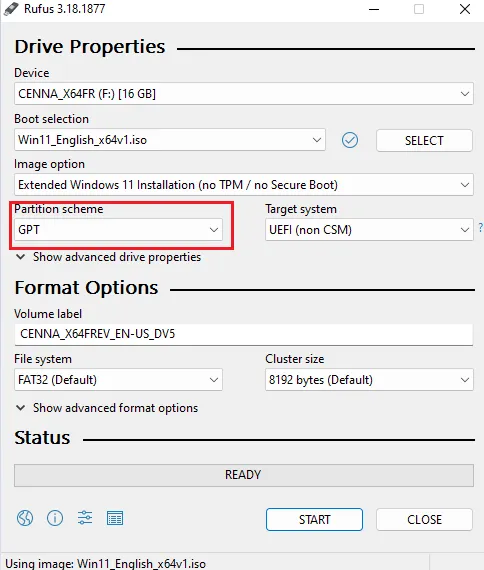Click the 'File system' label

[43, 359]
